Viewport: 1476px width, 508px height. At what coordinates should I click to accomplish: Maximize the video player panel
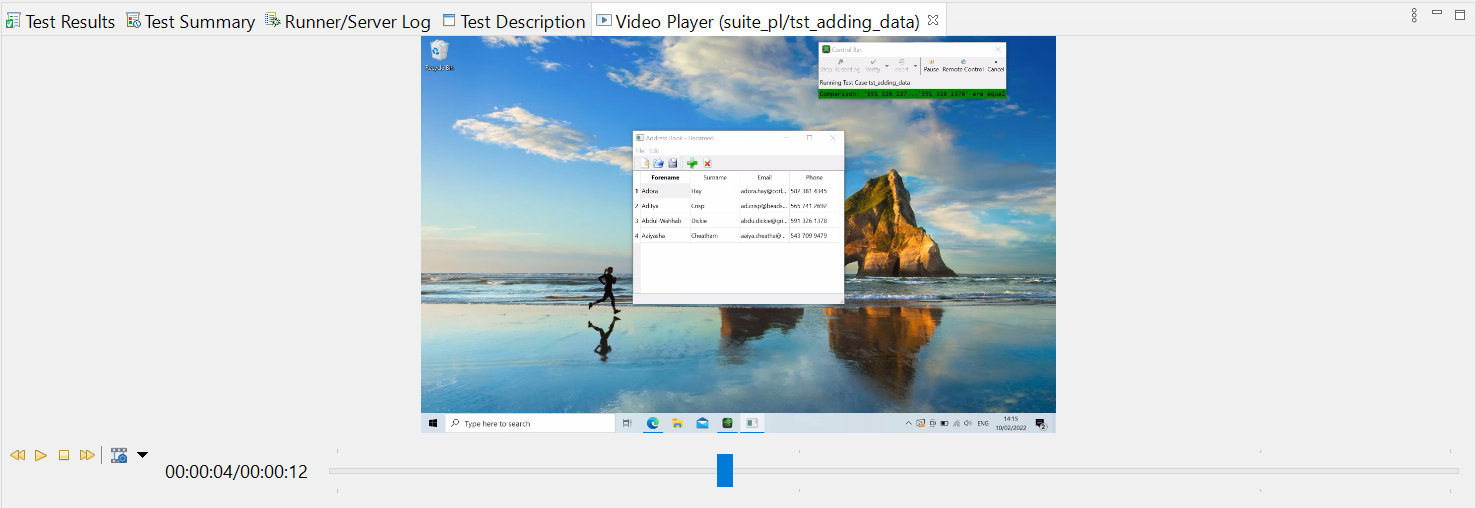tap(1460, 13)
